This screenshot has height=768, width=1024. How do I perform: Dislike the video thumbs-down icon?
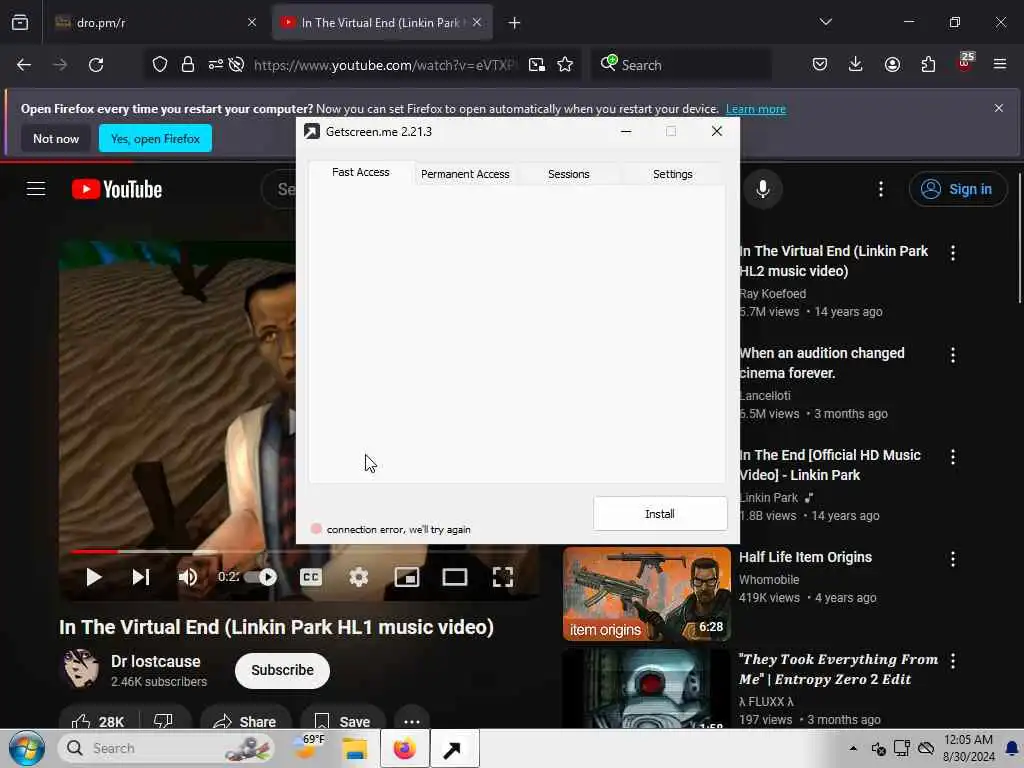(163, 721)
